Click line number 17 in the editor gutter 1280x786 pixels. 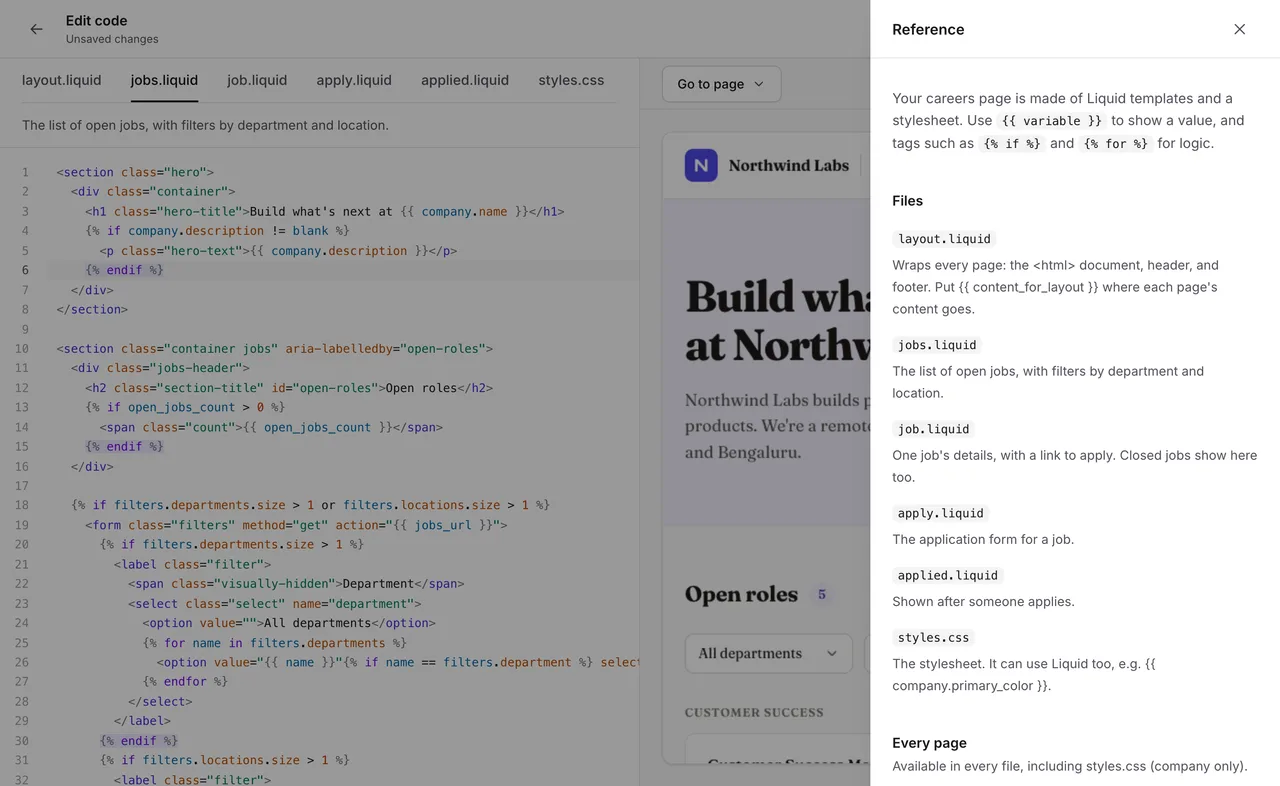click(x=22, y=486)
